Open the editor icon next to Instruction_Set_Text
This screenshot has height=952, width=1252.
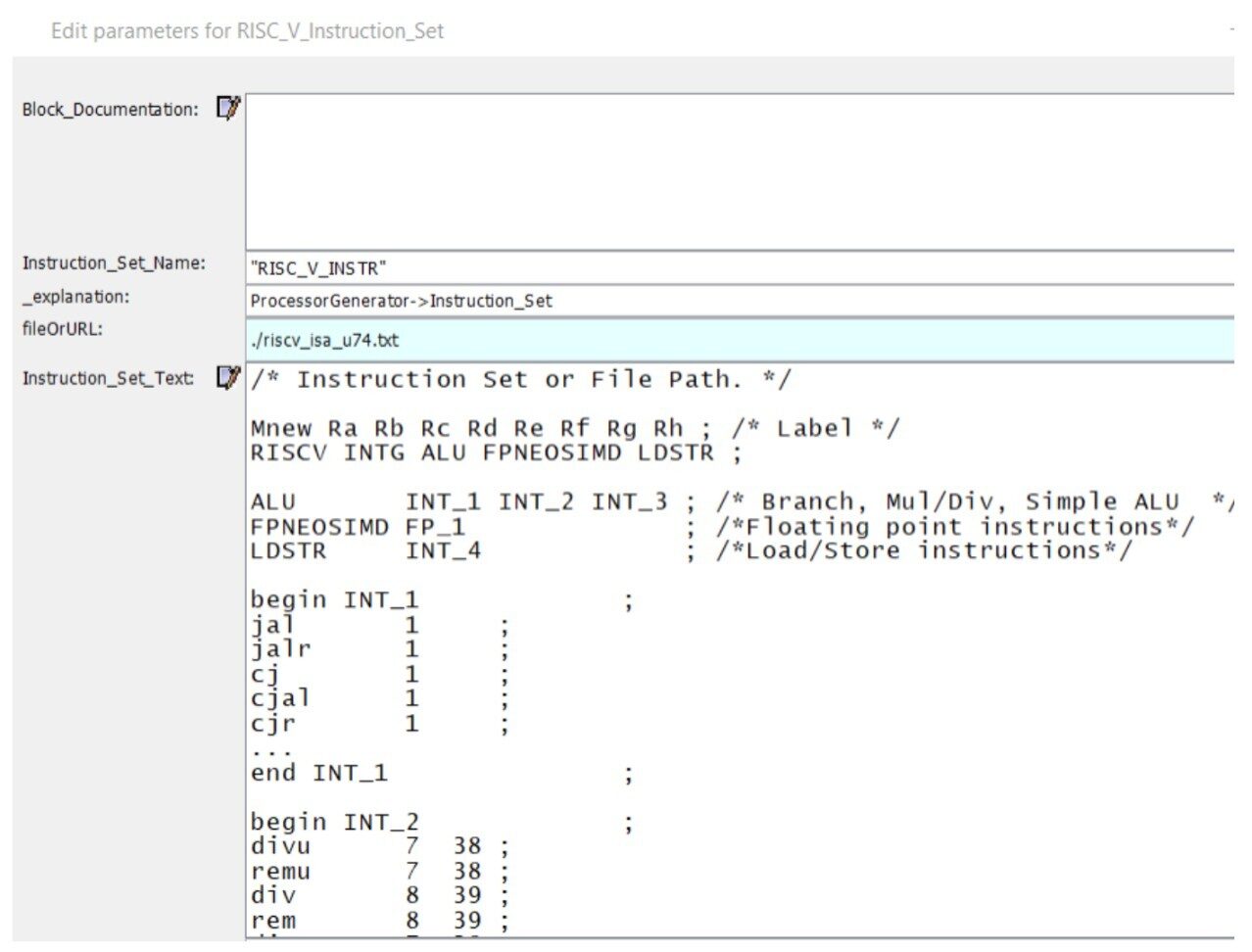click(228, 377)
